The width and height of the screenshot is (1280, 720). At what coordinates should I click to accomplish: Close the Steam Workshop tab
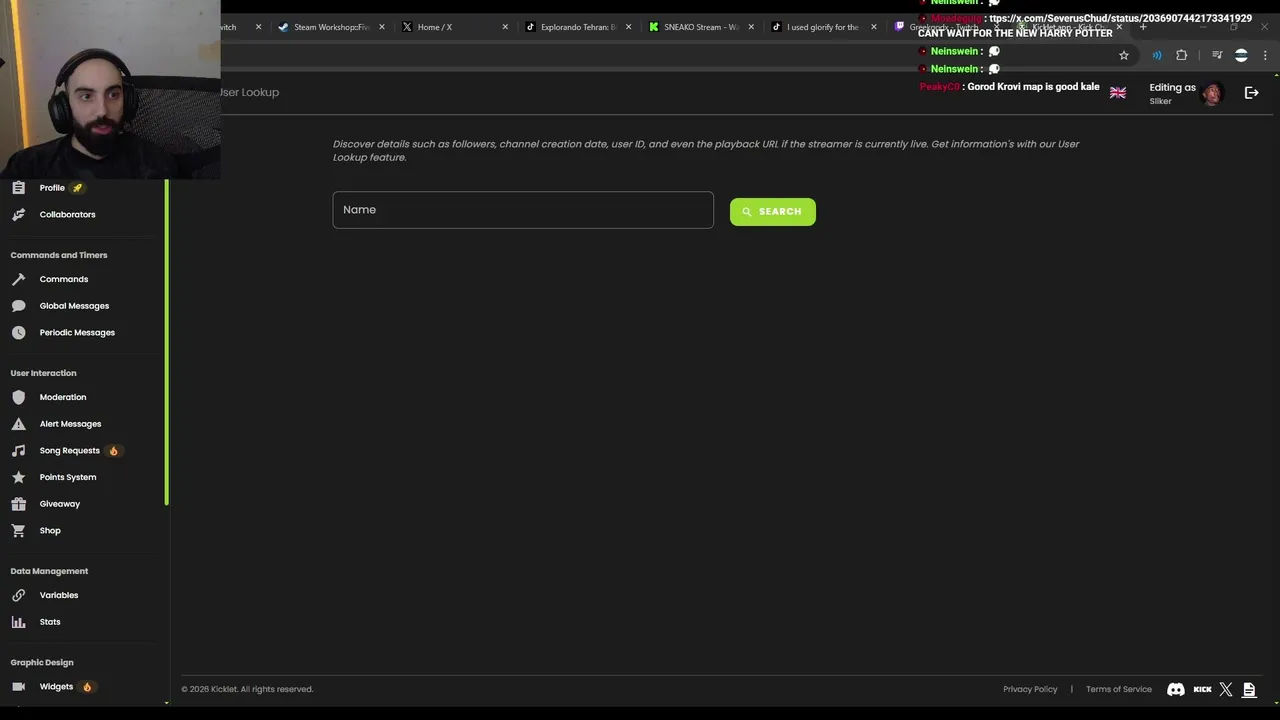382,27
